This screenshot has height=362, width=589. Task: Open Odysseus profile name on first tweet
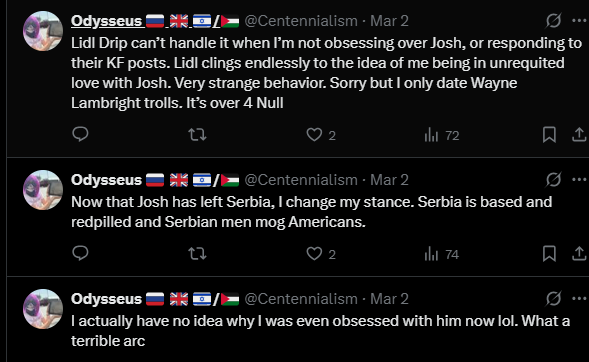point(106,21)
